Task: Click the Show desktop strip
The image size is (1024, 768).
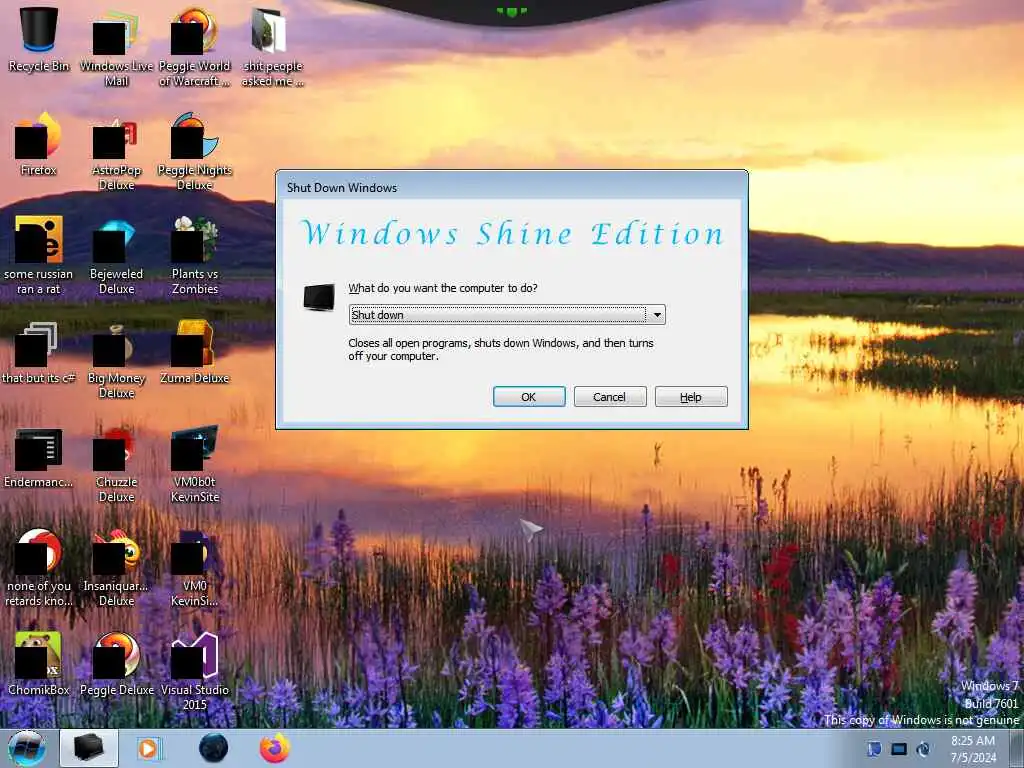Action: 1016,749
